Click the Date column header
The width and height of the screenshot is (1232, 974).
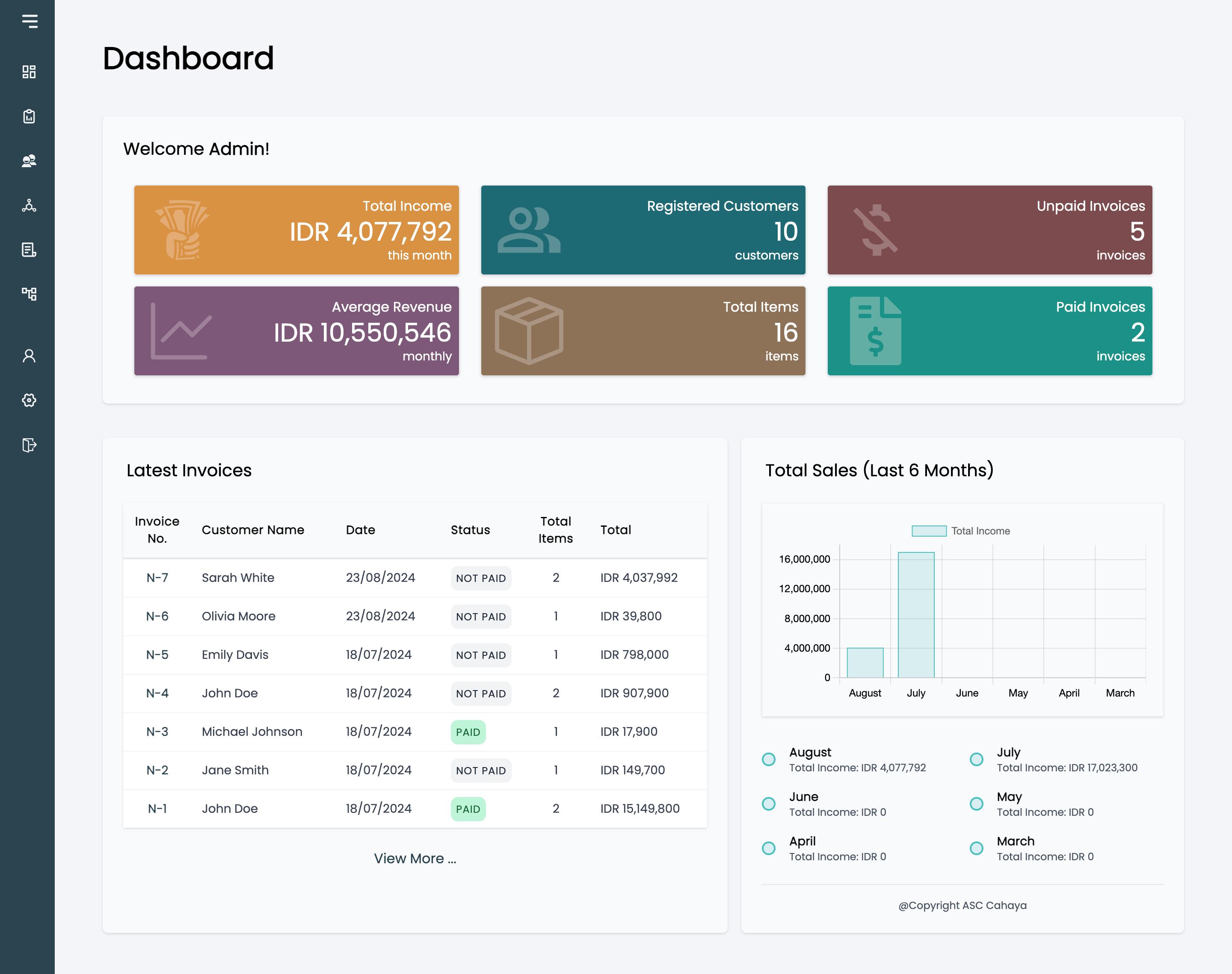(x=361, y=530)
